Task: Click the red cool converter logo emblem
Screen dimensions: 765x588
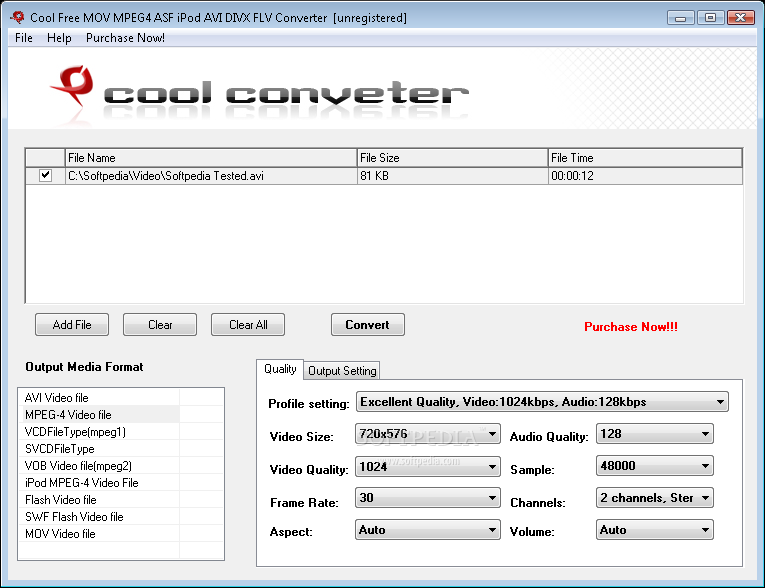Action: 73,86
